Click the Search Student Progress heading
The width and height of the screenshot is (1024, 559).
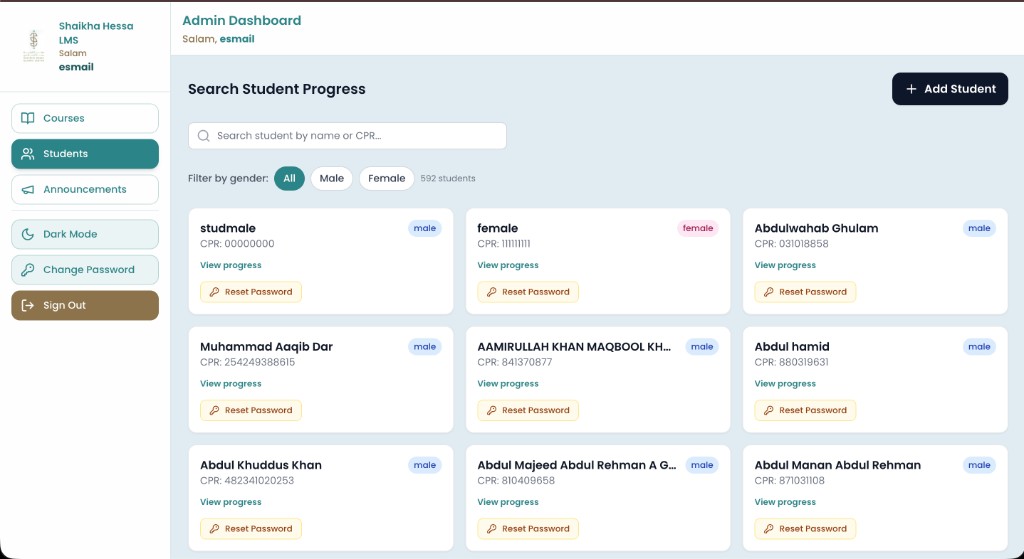[x=277, y=89]
